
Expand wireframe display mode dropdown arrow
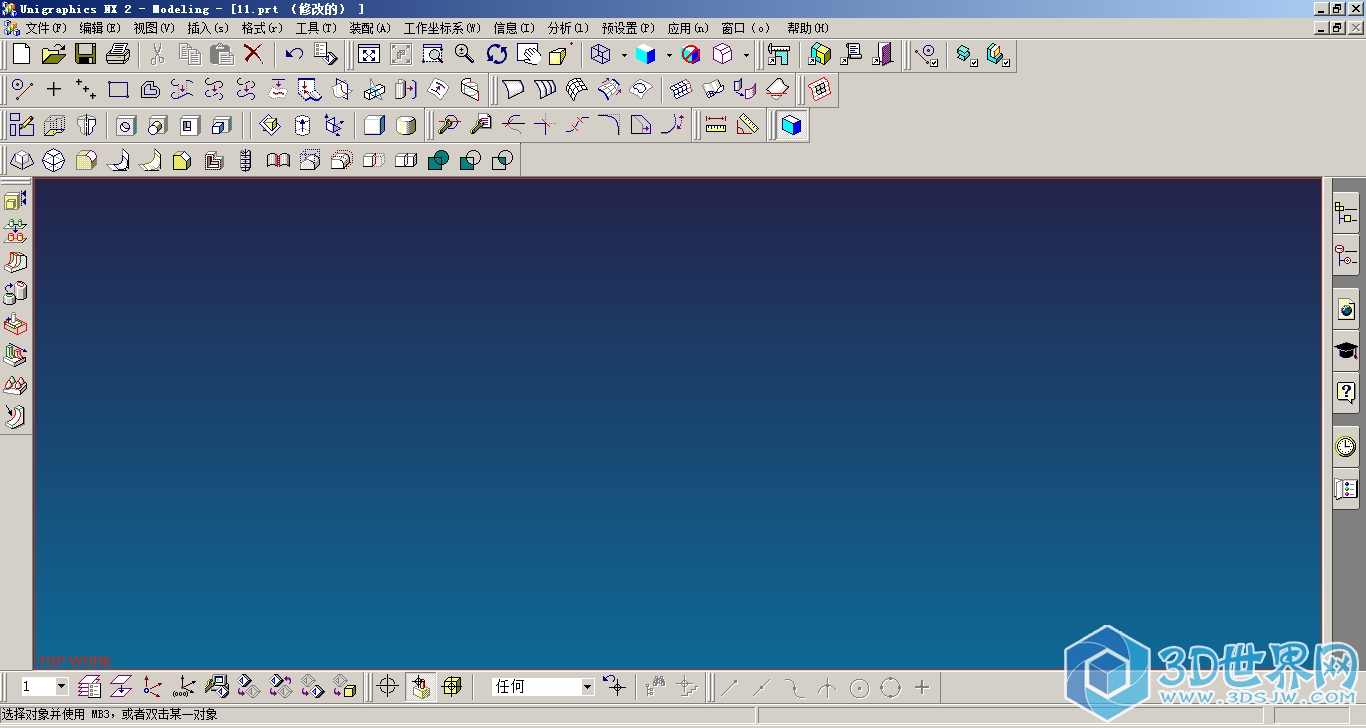pos(624,55)
